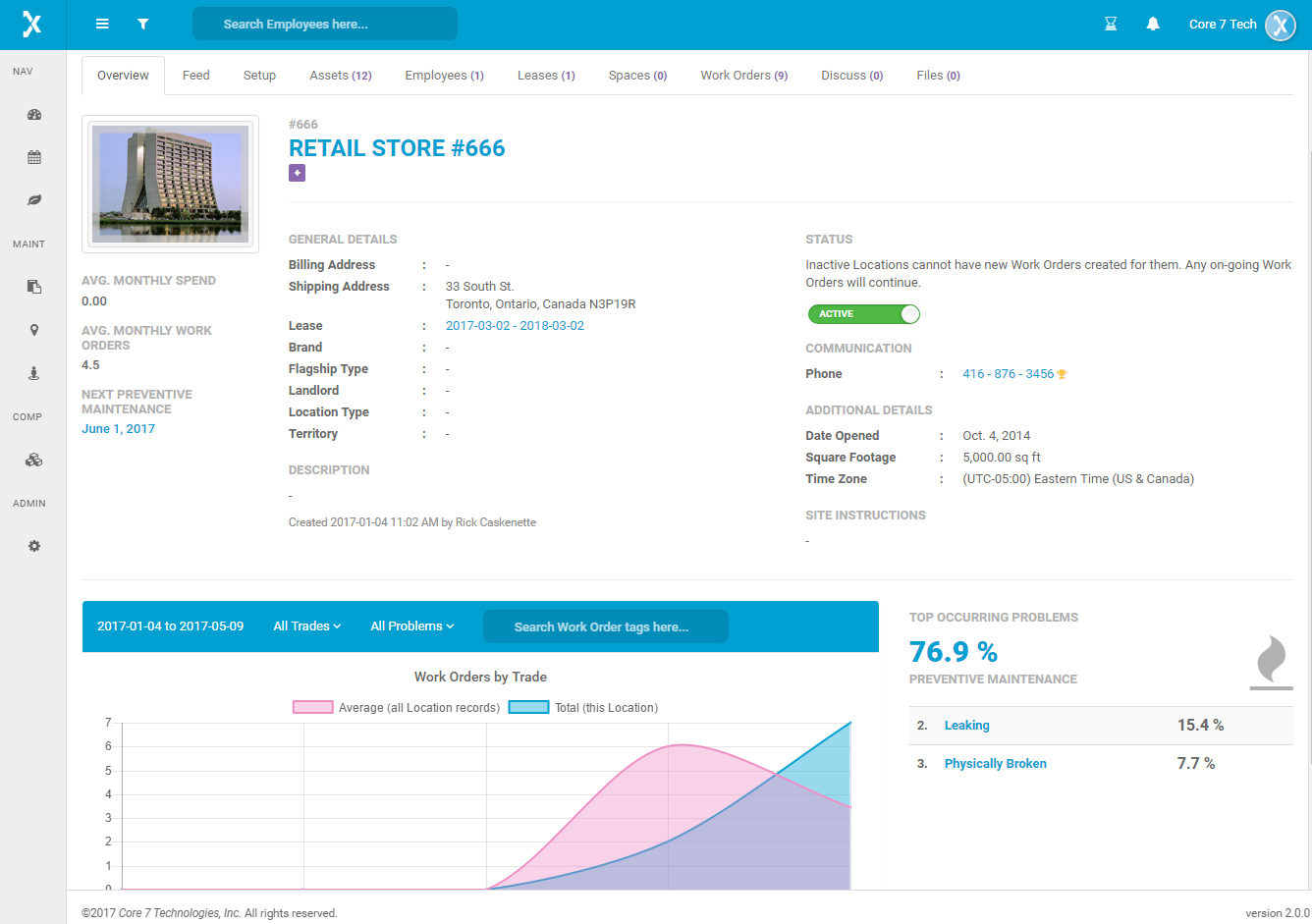This screenshot has width=1312, height=924.
Task: Open the admin settings gear icon
Action: tap(34, 546)
